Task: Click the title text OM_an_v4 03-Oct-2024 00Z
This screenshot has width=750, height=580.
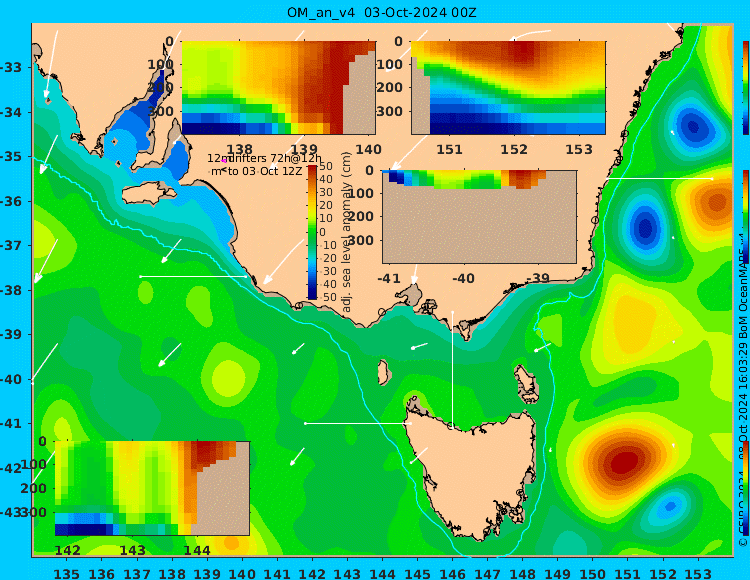Action: click(x=381, y=12)
